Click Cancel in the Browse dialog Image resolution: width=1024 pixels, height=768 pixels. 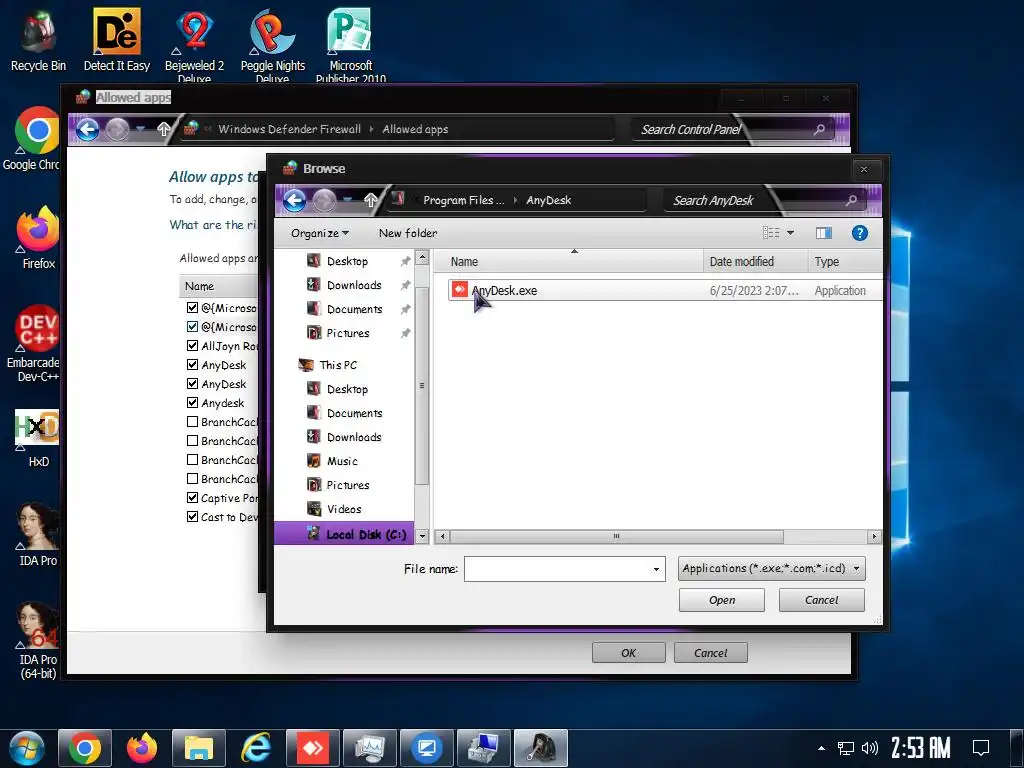(x=822, y=600)
